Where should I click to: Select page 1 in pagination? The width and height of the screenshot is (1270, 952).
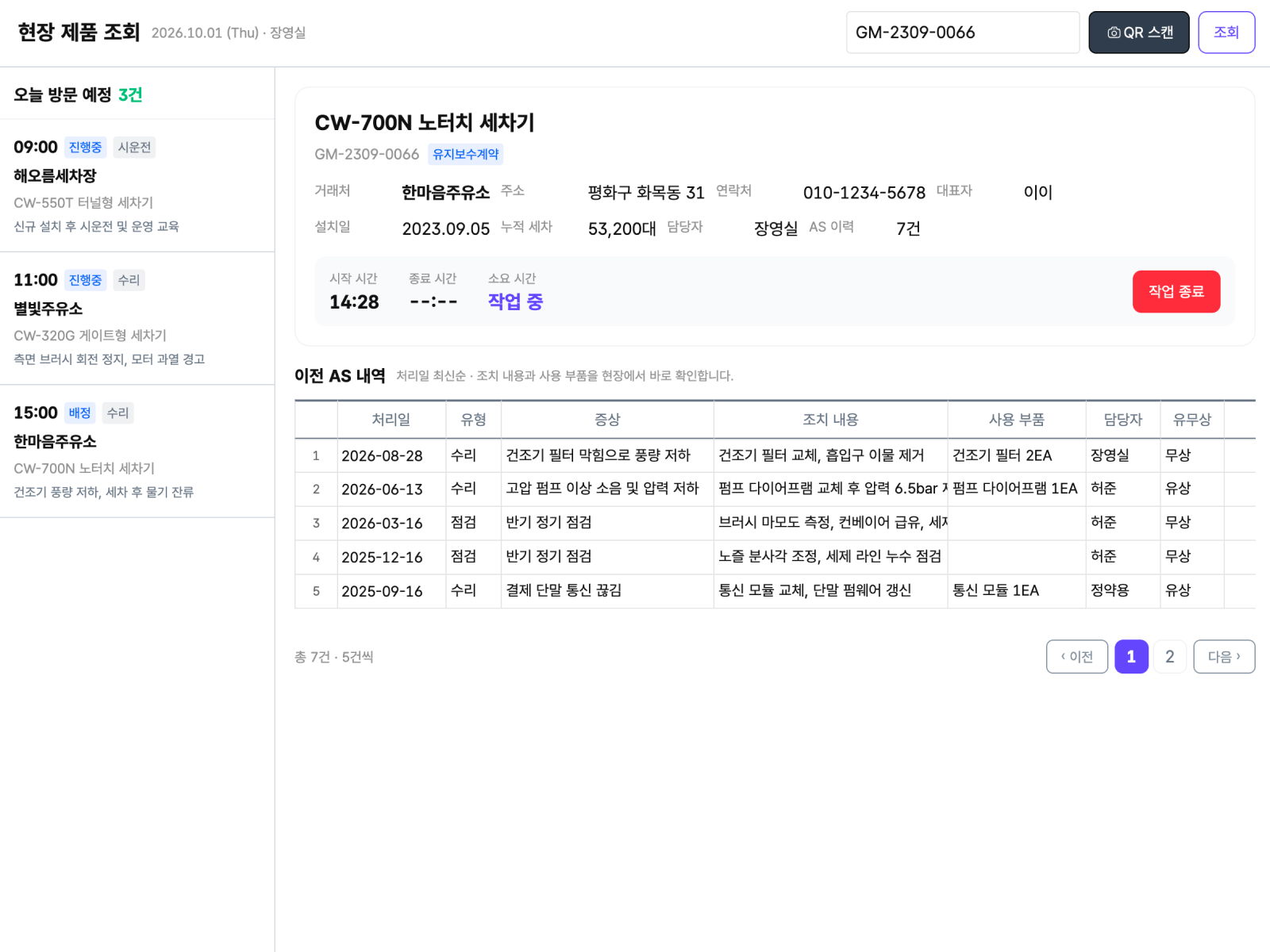coord(1131,657)
